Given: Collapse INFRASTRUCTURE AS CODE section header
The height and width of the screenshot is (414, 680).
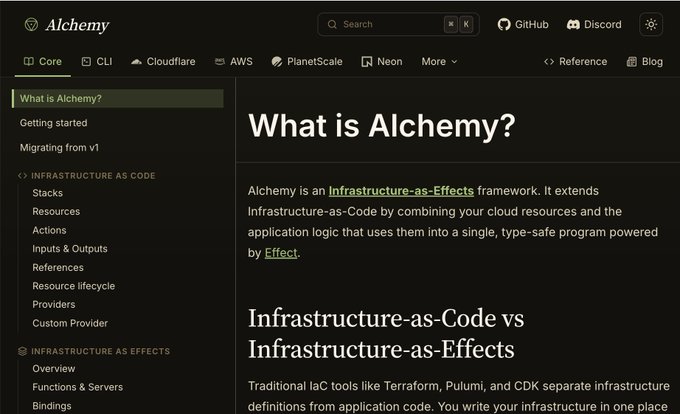Looking at the screenshot, I should click(93, 176).
